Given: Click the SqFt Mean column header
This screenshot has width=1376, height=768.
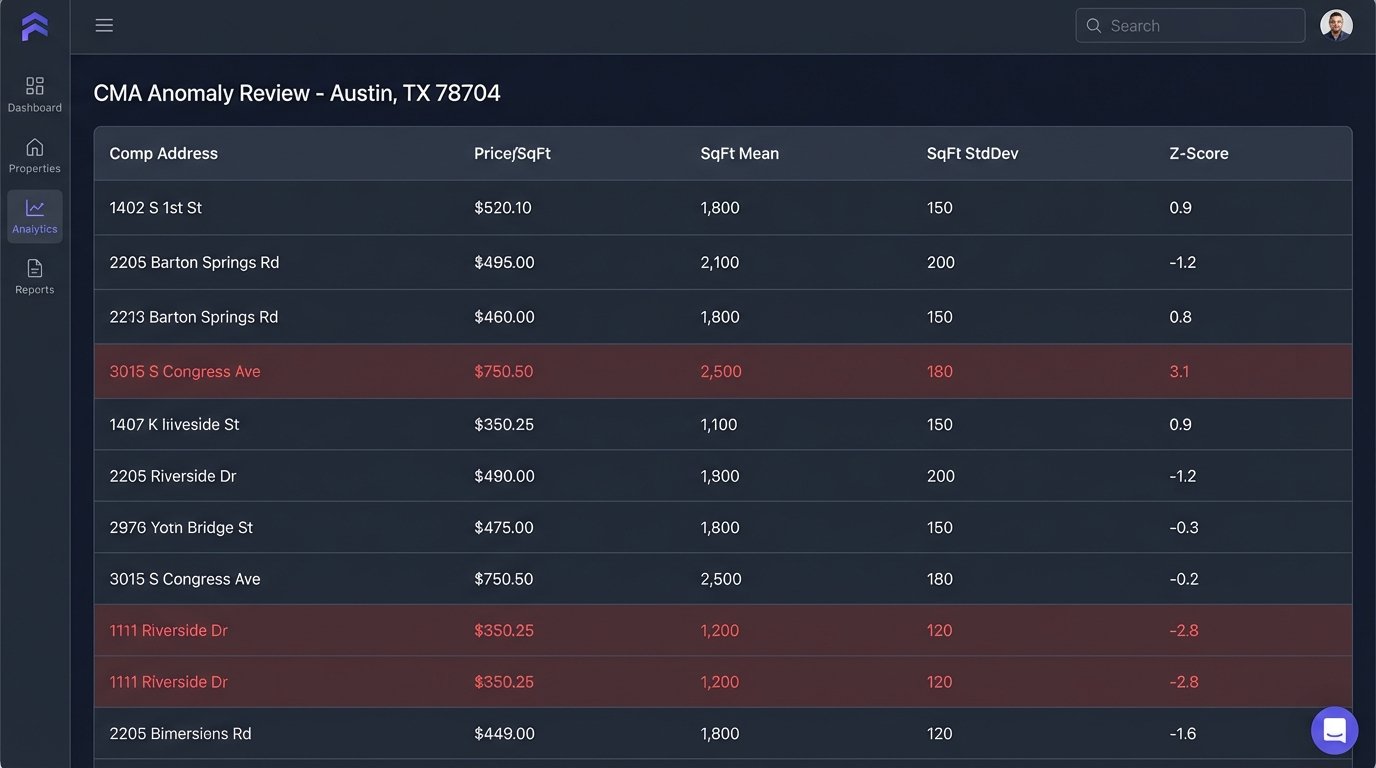Looking at the screenshot, I should [739, 154].
